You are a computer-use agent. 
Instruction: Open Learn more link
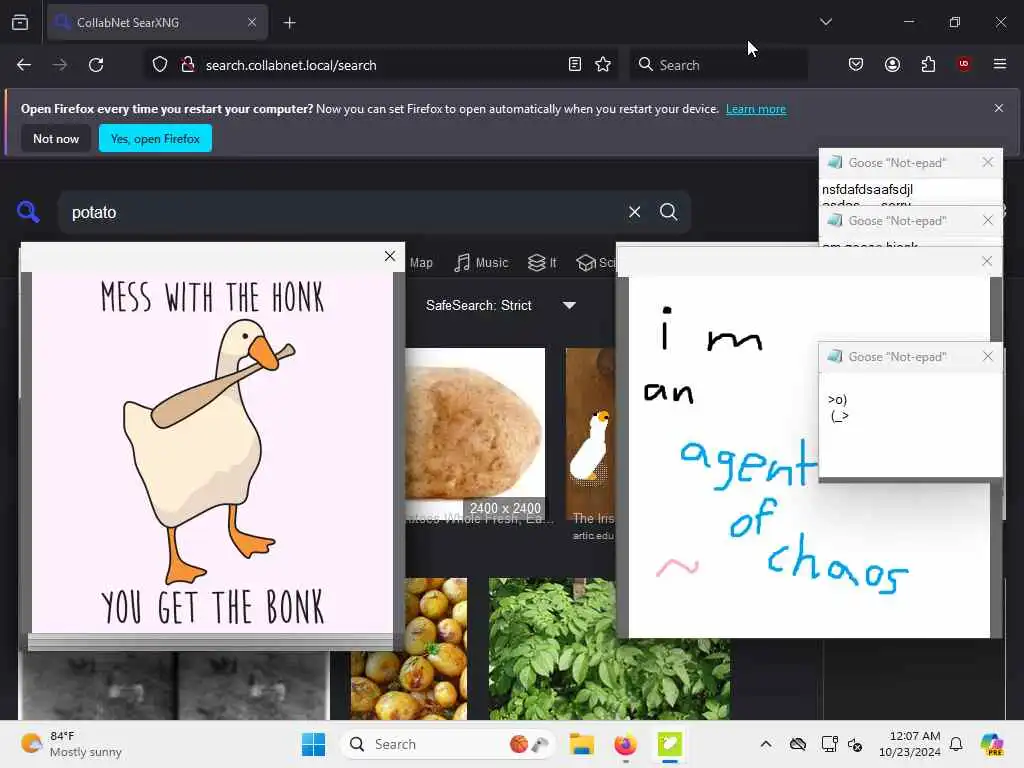[x=756, y=109]
